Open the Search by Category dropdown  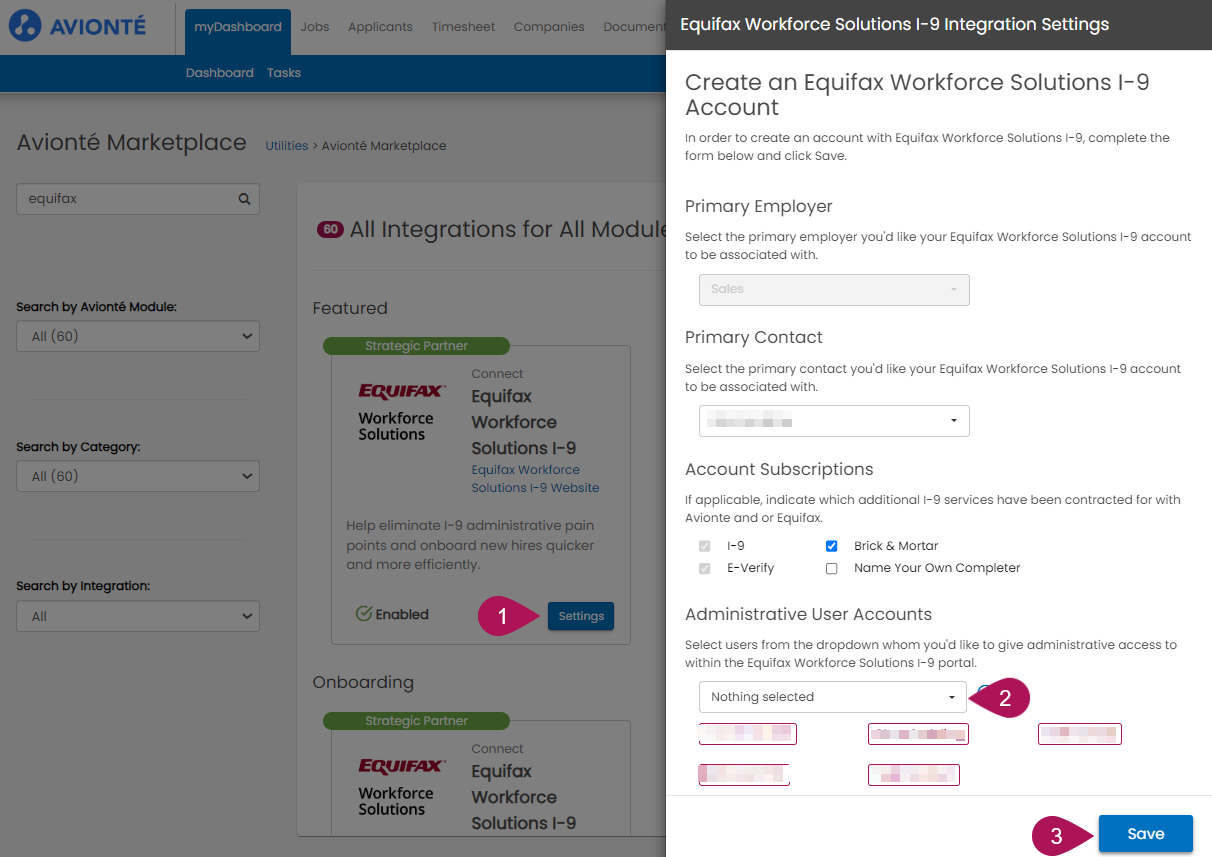[137, 476]
